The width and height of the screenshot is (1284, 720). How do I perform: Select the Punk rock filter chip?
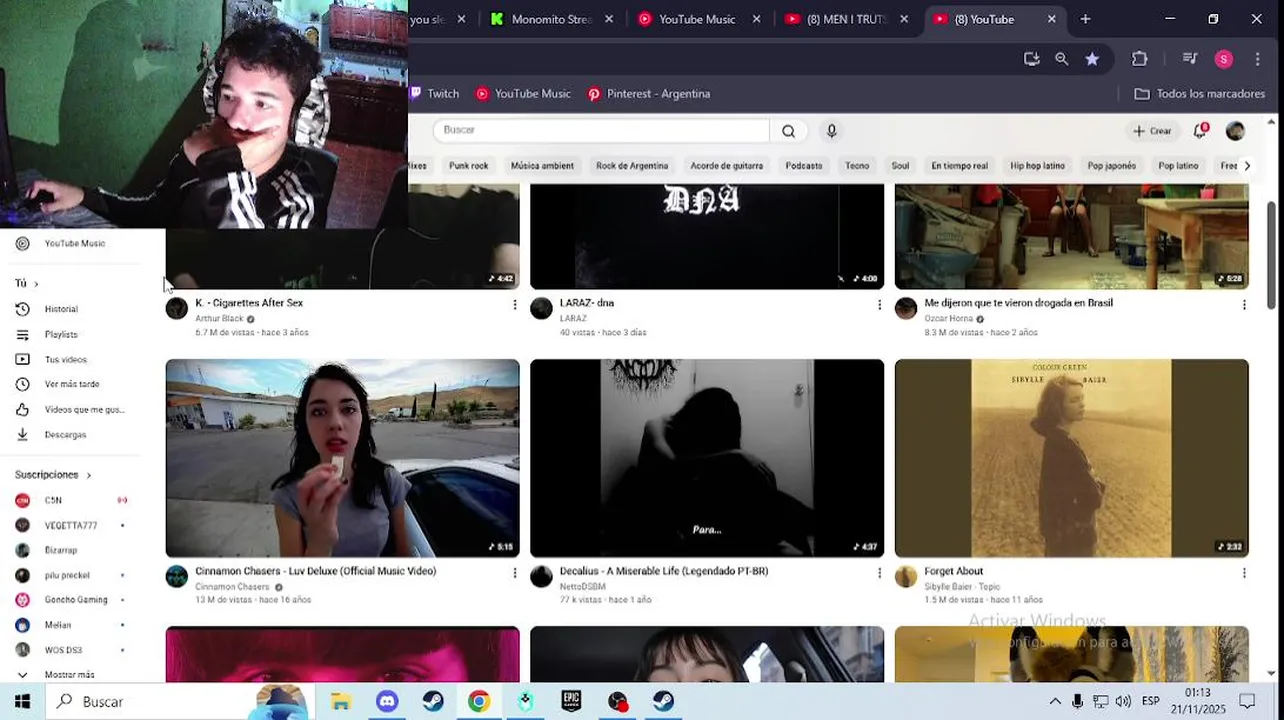tap(469, 166)
